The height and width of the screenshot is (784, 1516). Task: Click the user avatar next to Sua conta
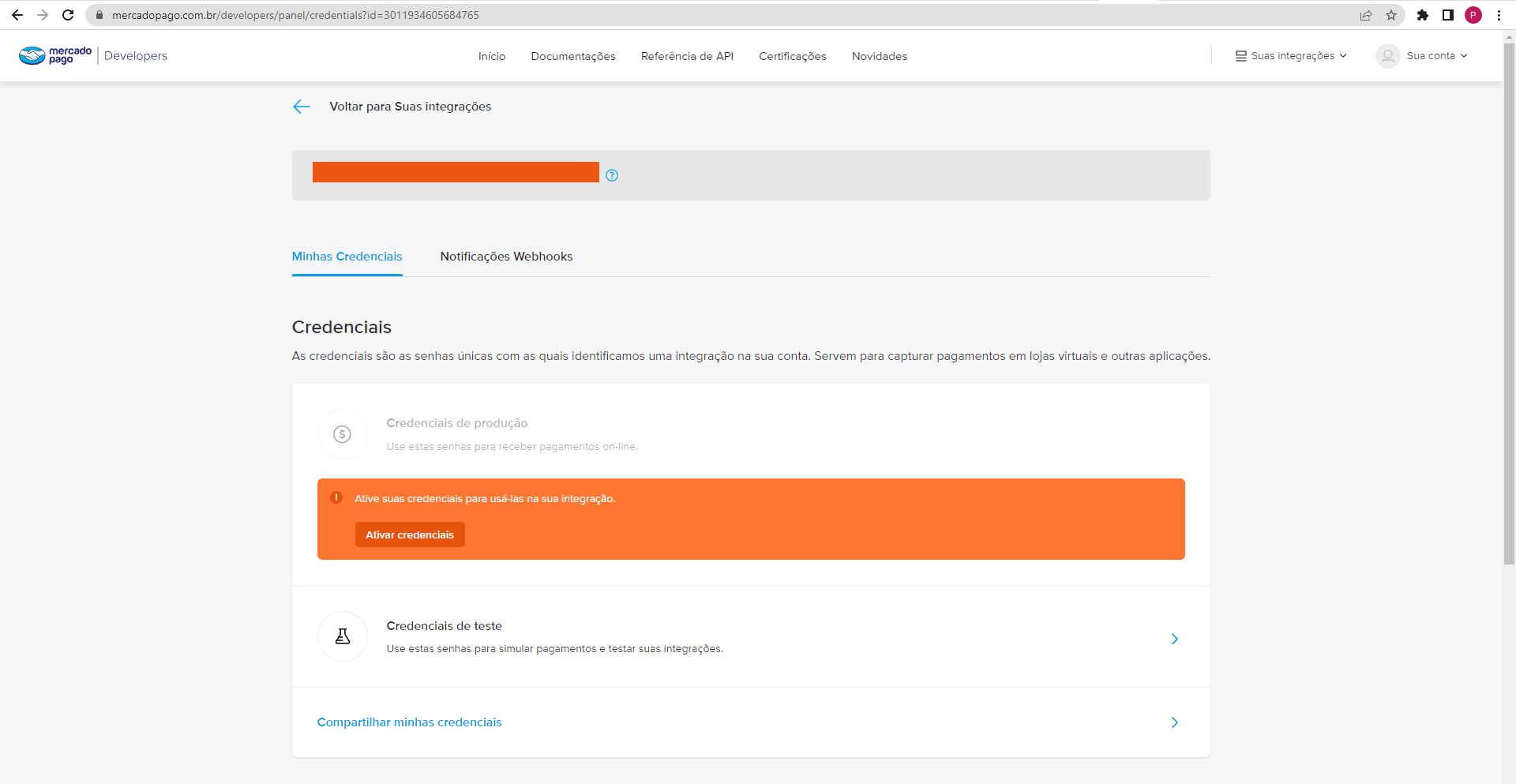click(x=1387, y=56)
